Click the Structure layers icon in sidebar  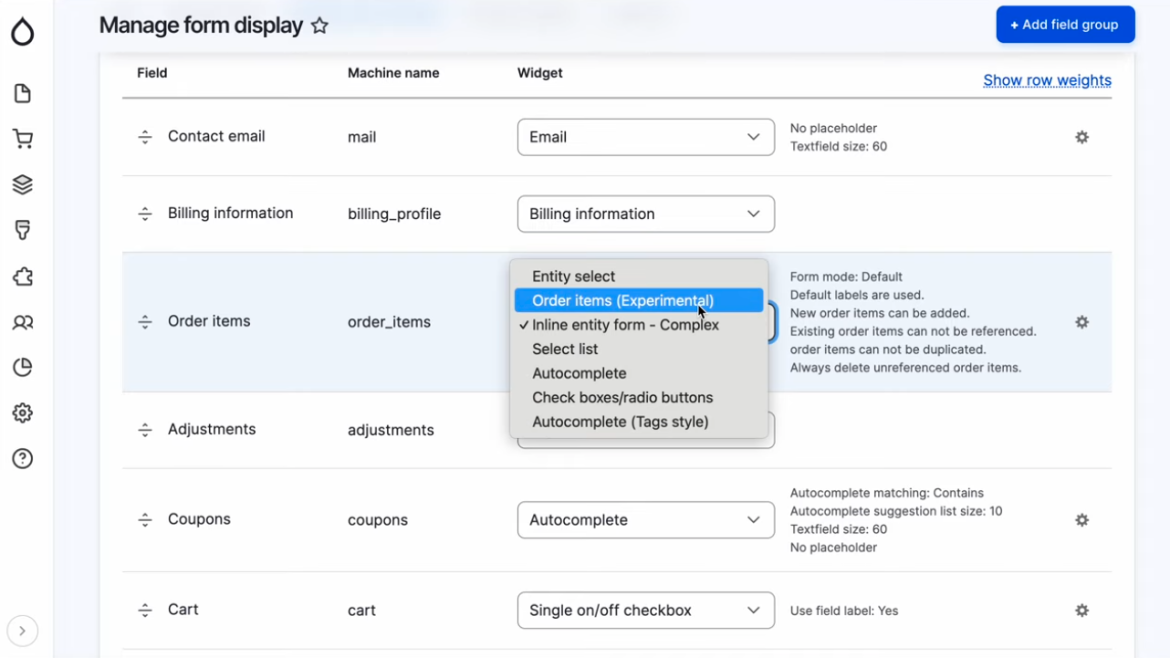(22, 184)
